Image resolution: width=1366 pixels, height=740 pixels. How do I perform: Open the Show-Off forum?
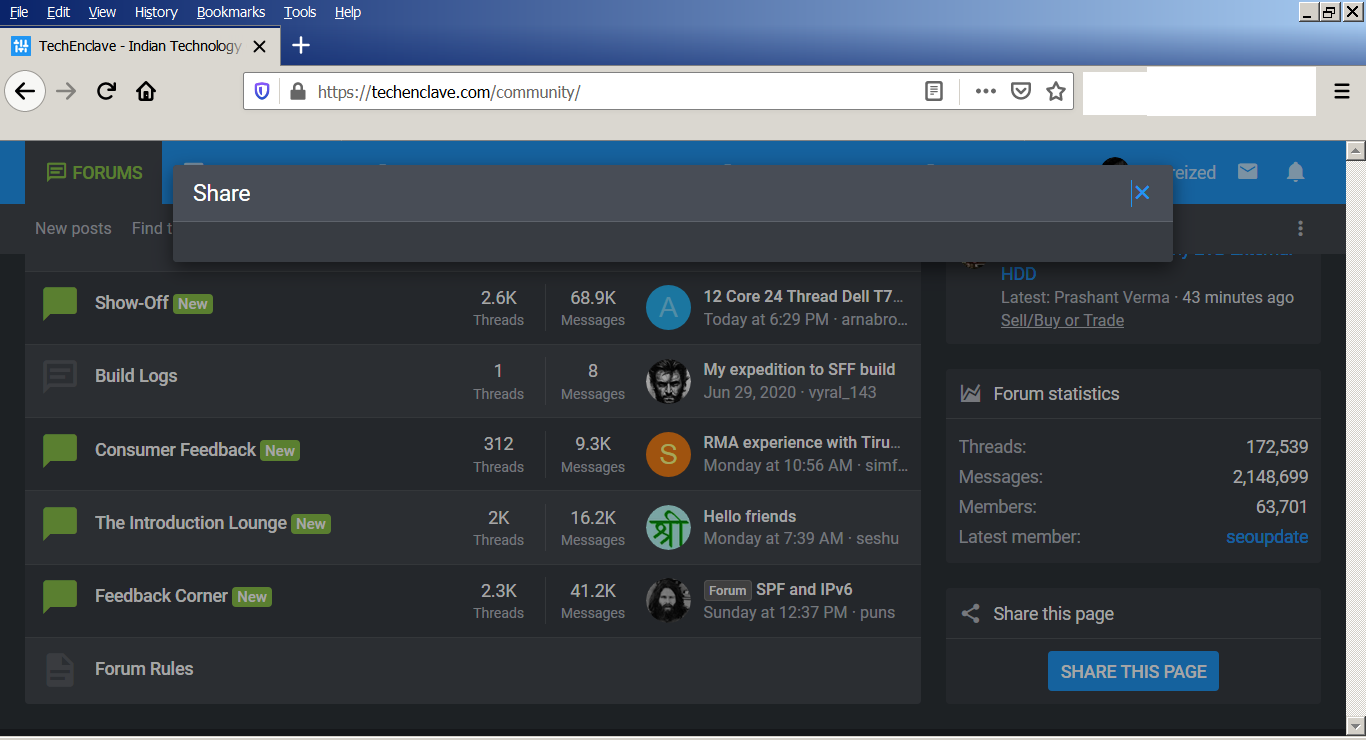[132, 302]
